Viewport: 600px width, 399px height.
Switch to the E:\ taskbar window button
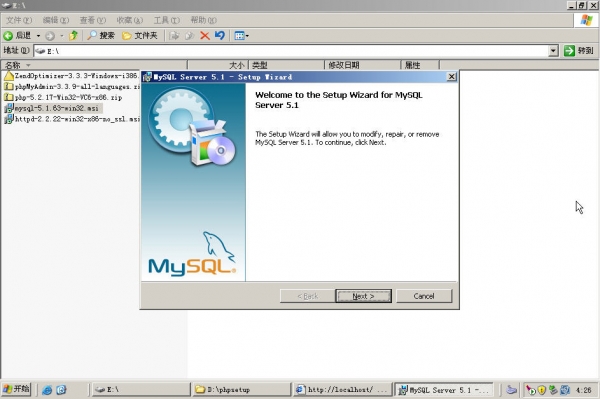[141, 389]
